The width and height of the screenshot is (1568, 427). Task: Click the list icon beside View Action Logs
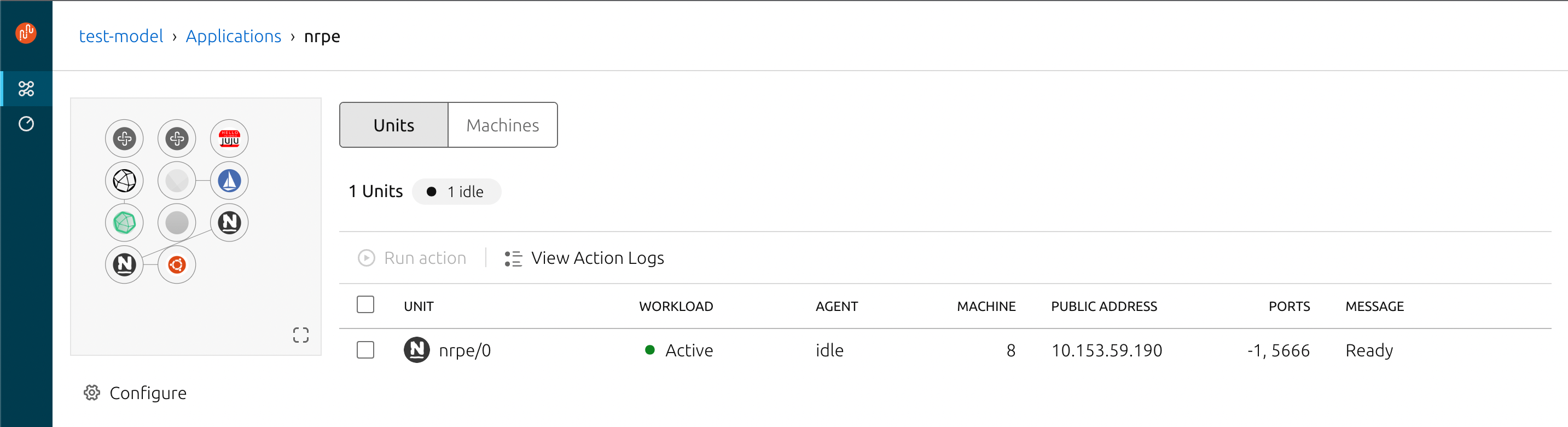[x=513, y=258]
